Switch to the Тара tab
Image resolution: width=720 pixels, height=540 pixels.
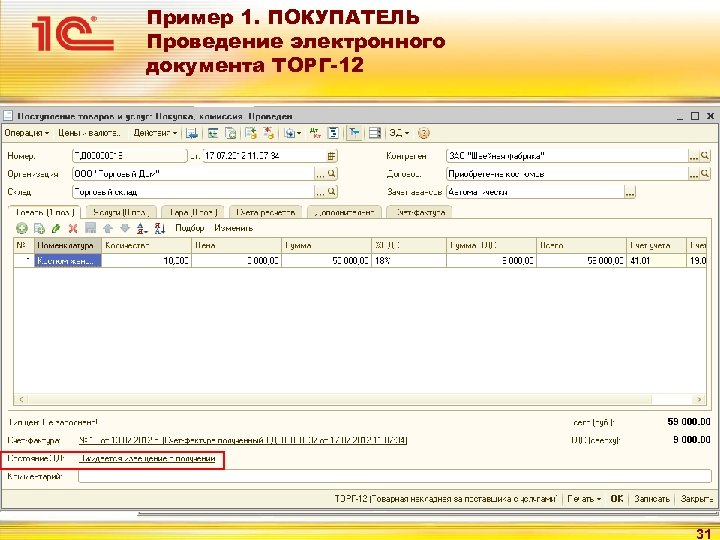193,213
